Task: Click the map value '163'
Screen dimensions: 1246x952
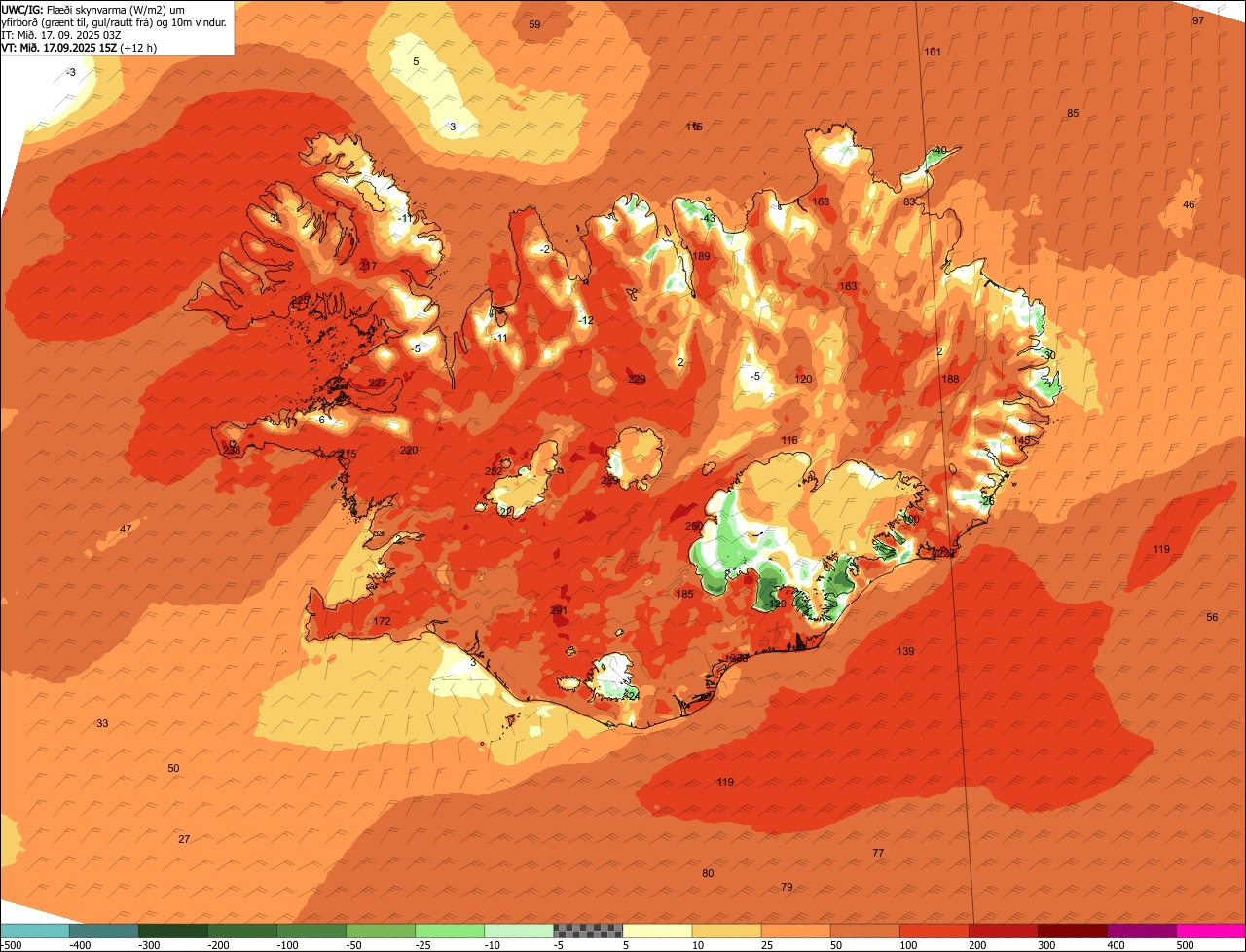Action: click(x=849, y=287)
